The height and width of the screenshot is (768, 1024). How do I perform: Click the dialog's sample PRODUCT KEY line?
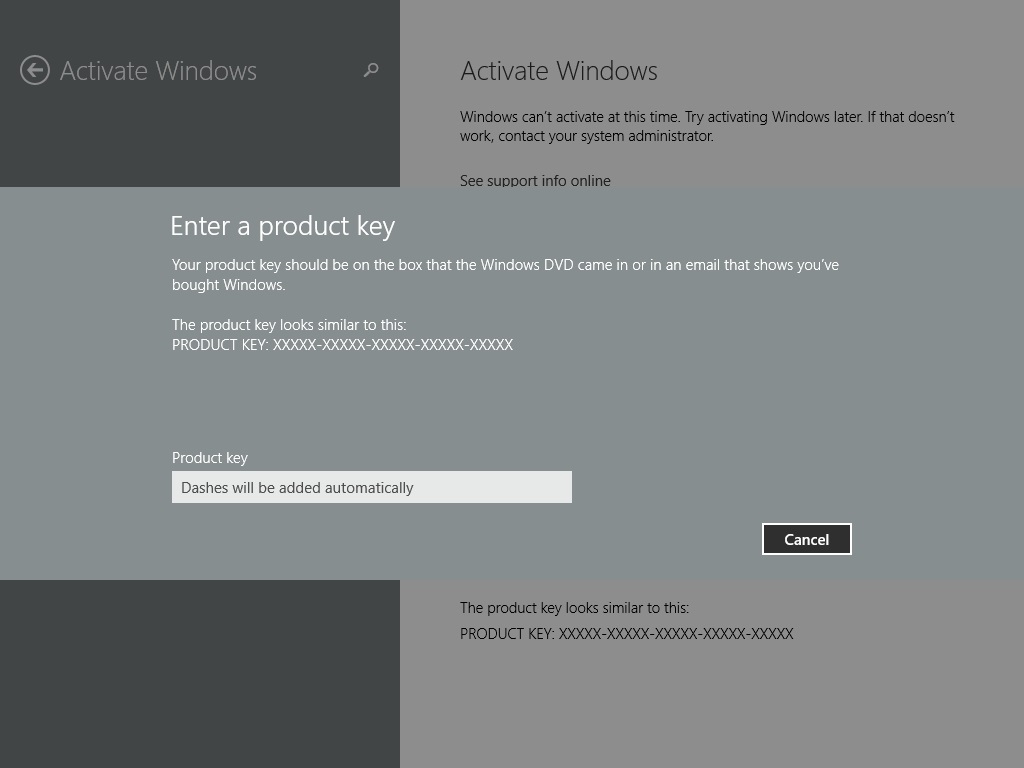[x=342, y=345]
